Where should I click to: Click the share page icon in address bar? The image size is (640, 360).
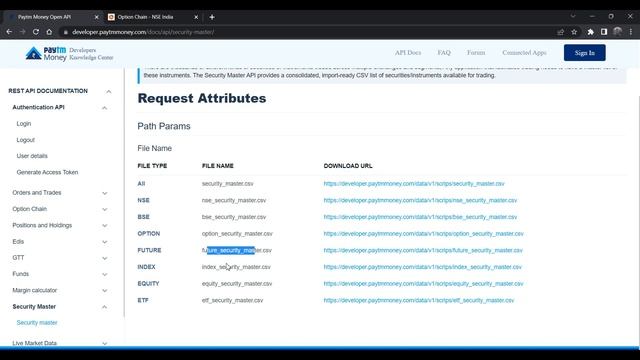(x=560, y=32)
